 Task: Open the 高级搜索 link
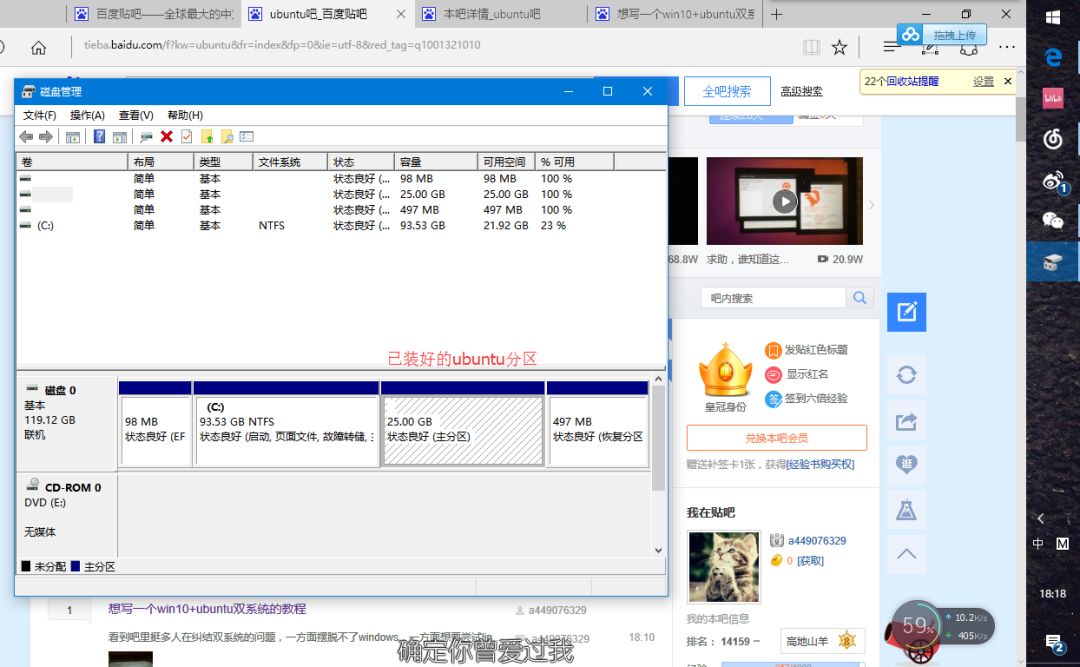click(801, 91)
